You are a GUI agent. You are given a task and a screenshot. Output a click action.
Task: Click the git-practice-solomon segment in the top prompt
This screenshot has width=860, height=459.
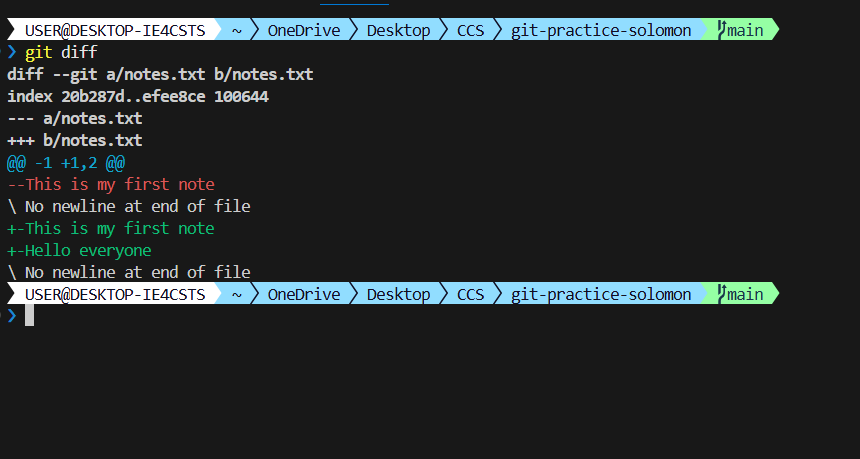tap(600, 30)
